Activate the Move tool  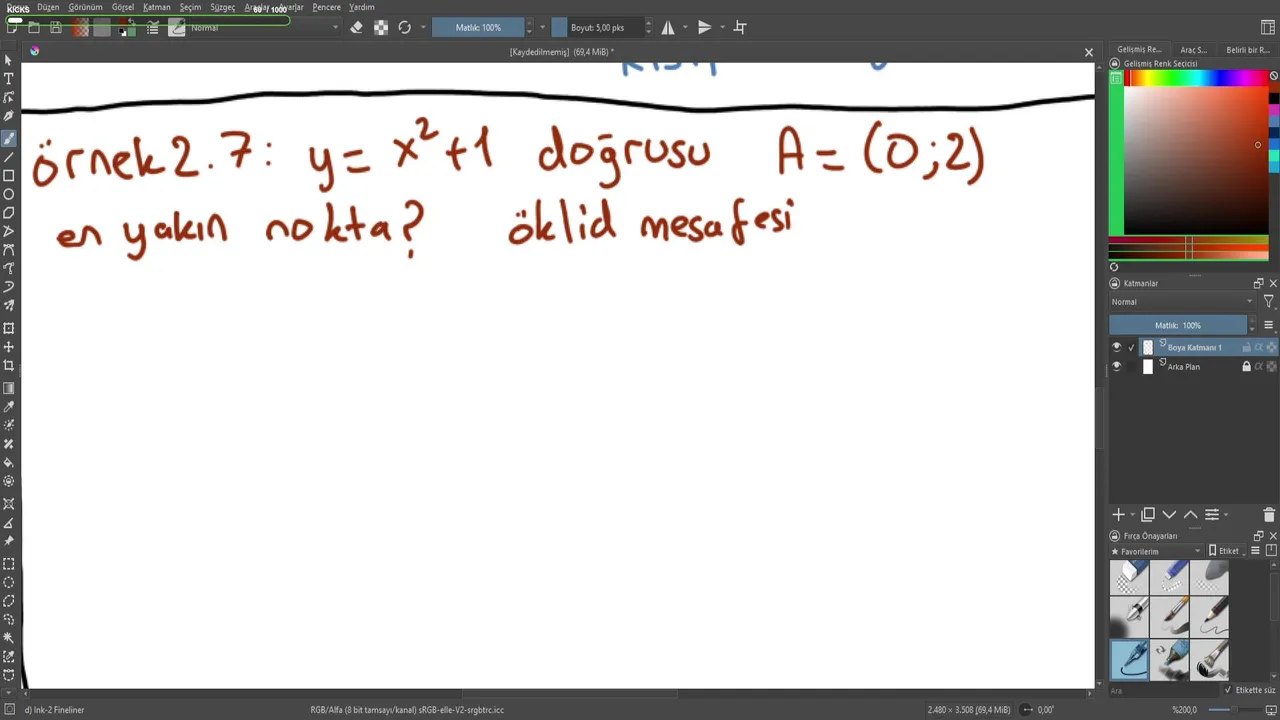point(9,347)
